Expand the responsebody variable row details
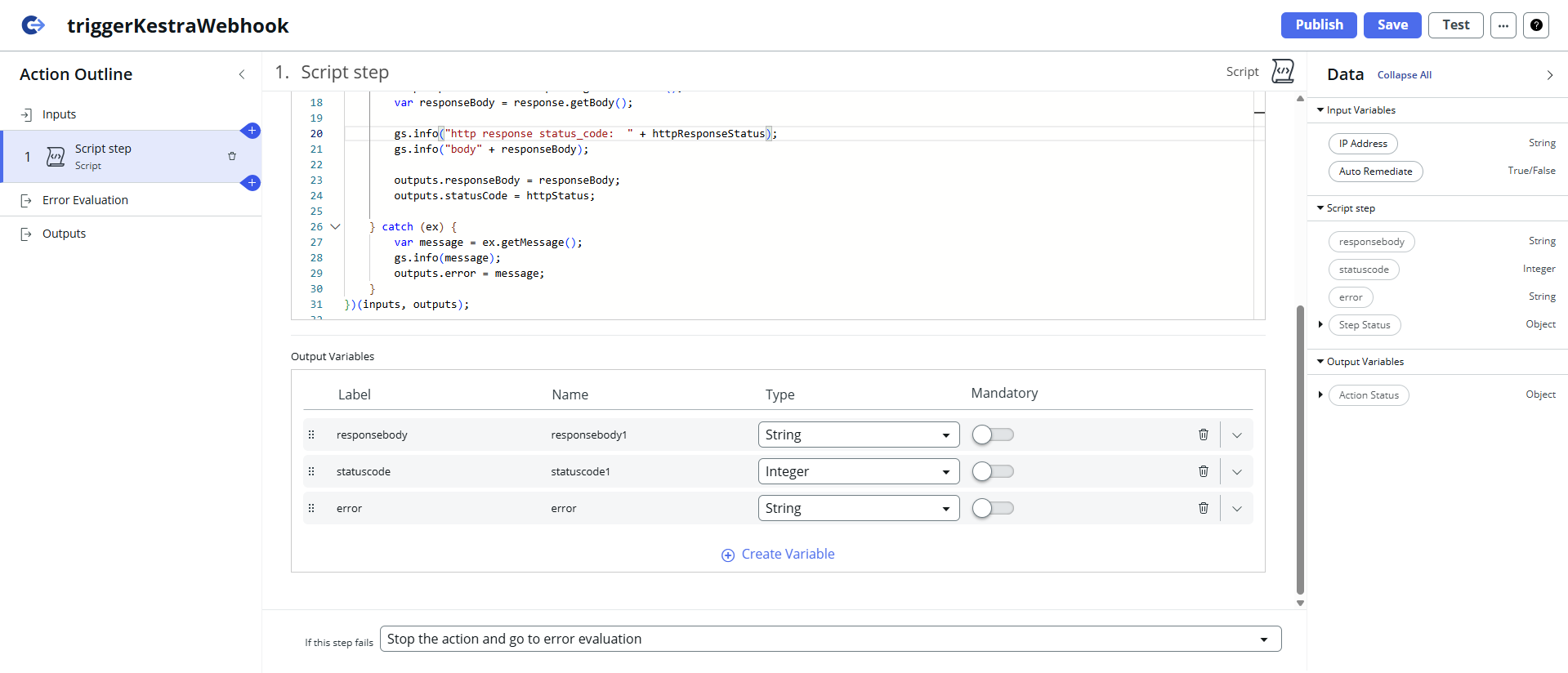1568x673 pixels. tap(1237, 435)
